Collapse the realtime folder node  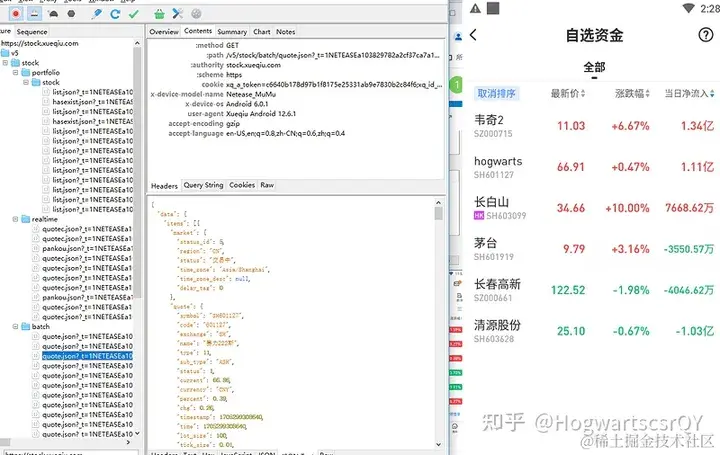tap(15, 219)
